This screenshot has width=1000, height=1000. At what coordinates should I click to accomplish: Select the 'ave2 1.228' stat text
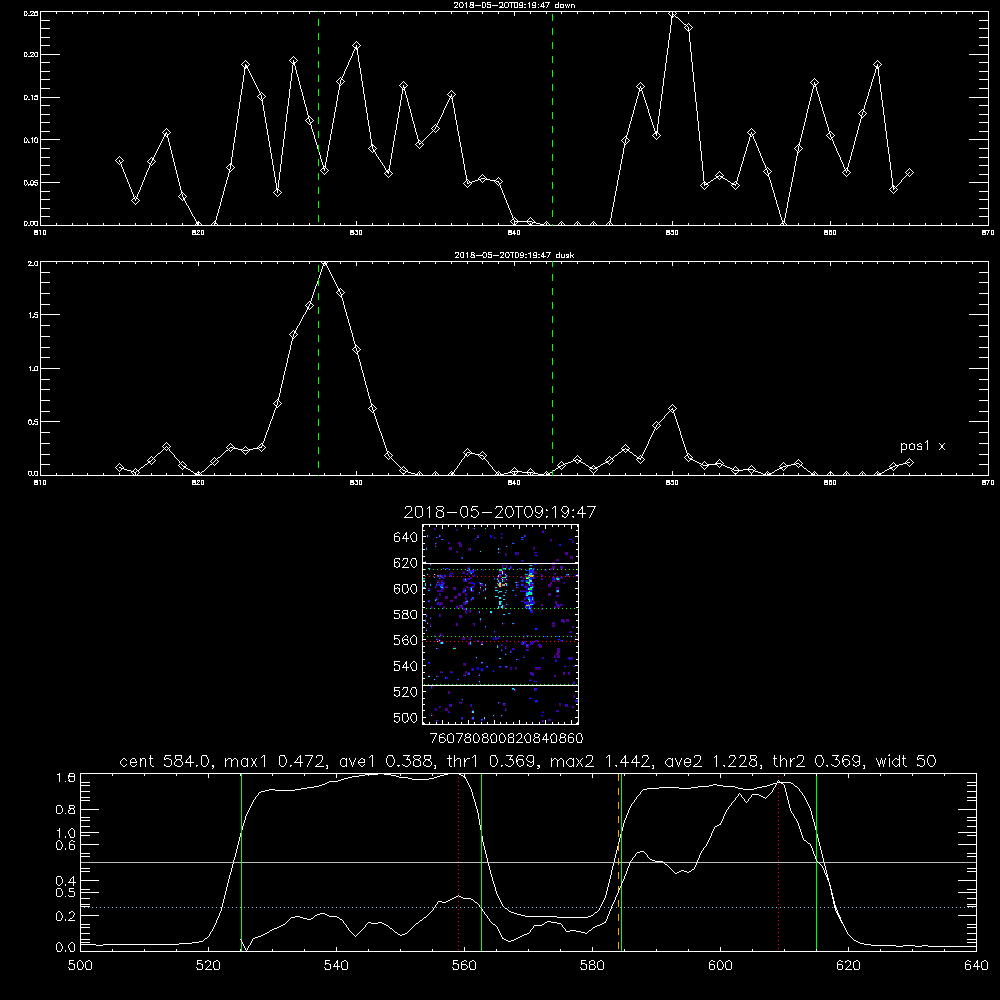tap(710, 761)
